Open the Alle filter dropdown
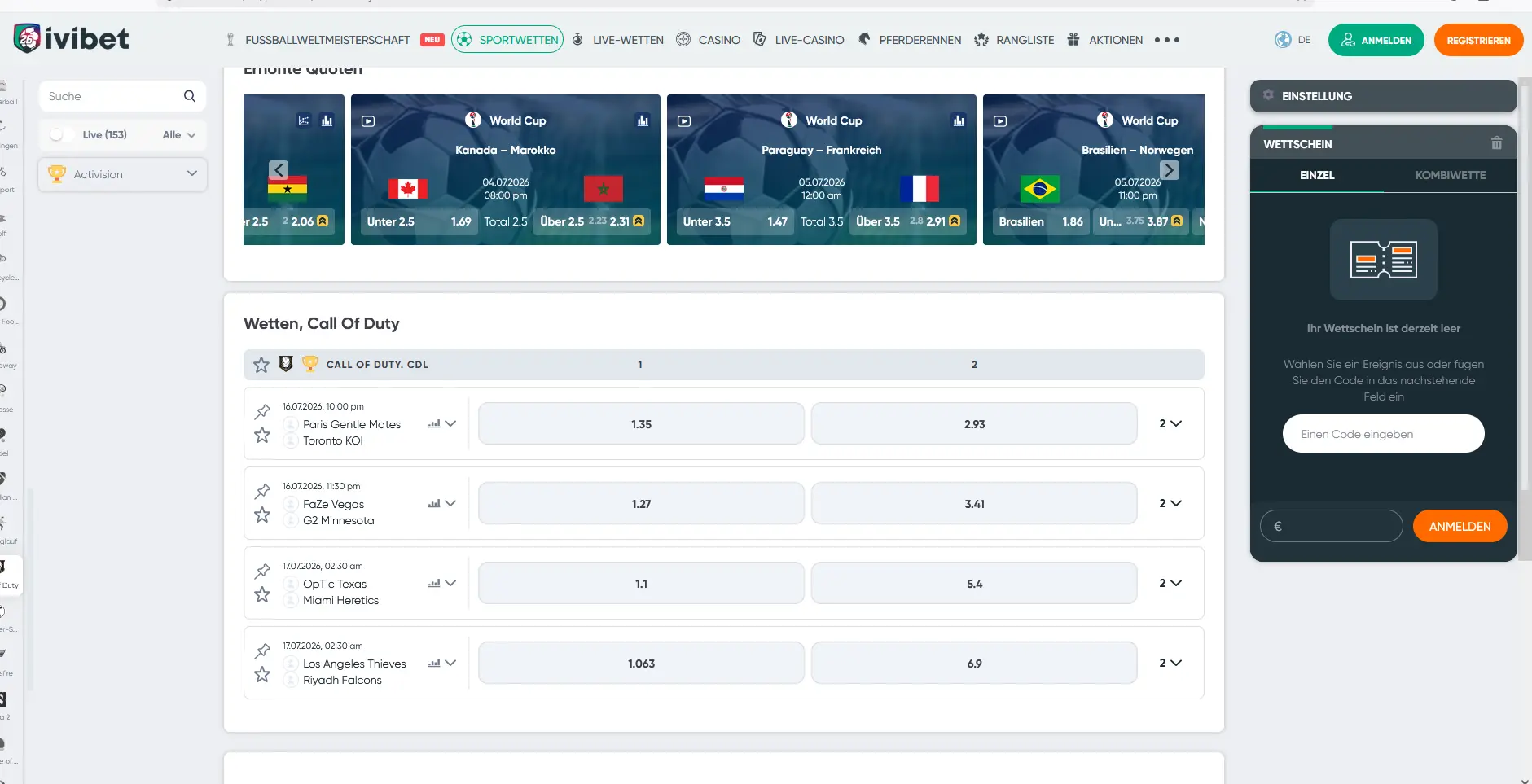 pyautogui.click(x=179, y=134)
